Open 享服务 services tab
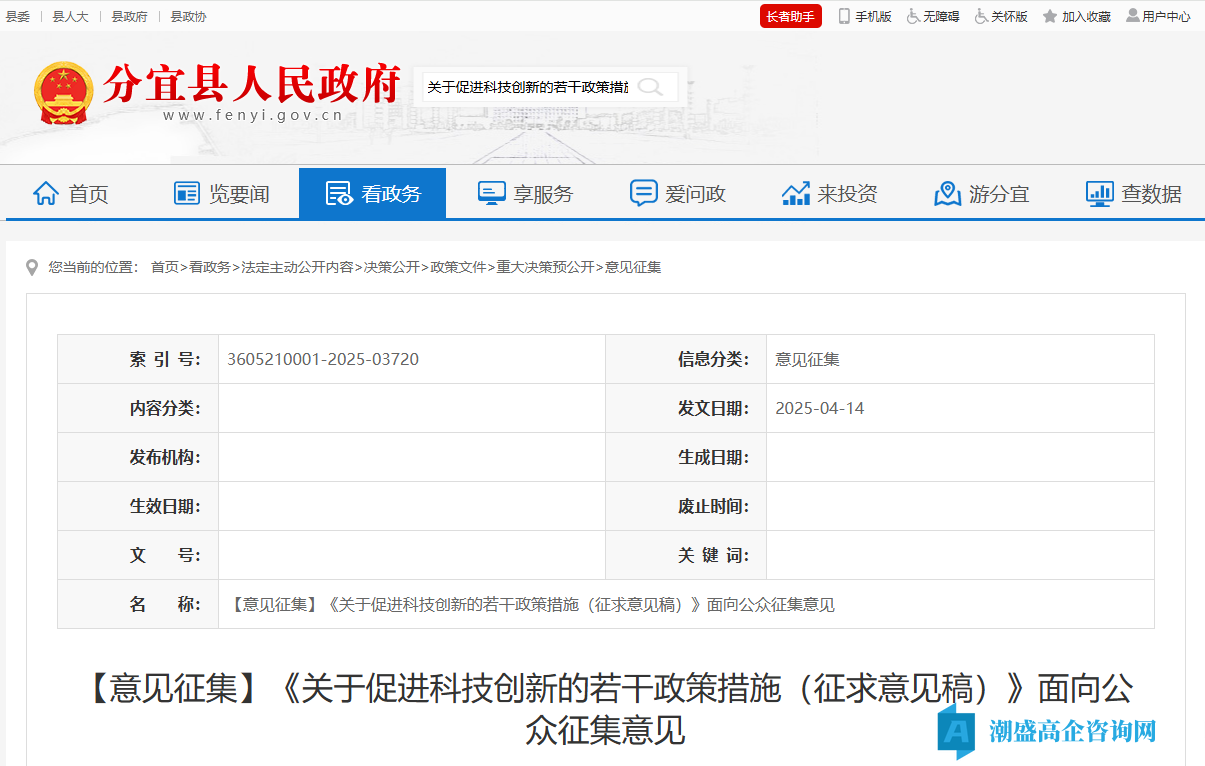The width and height of the screenshot is (1205, 766). pos(525,194)
